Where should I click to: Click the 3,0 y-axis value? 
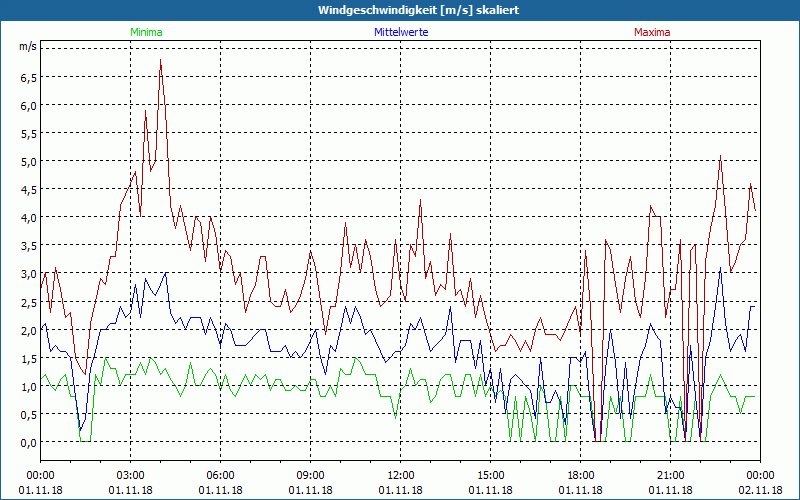(29, 274)
